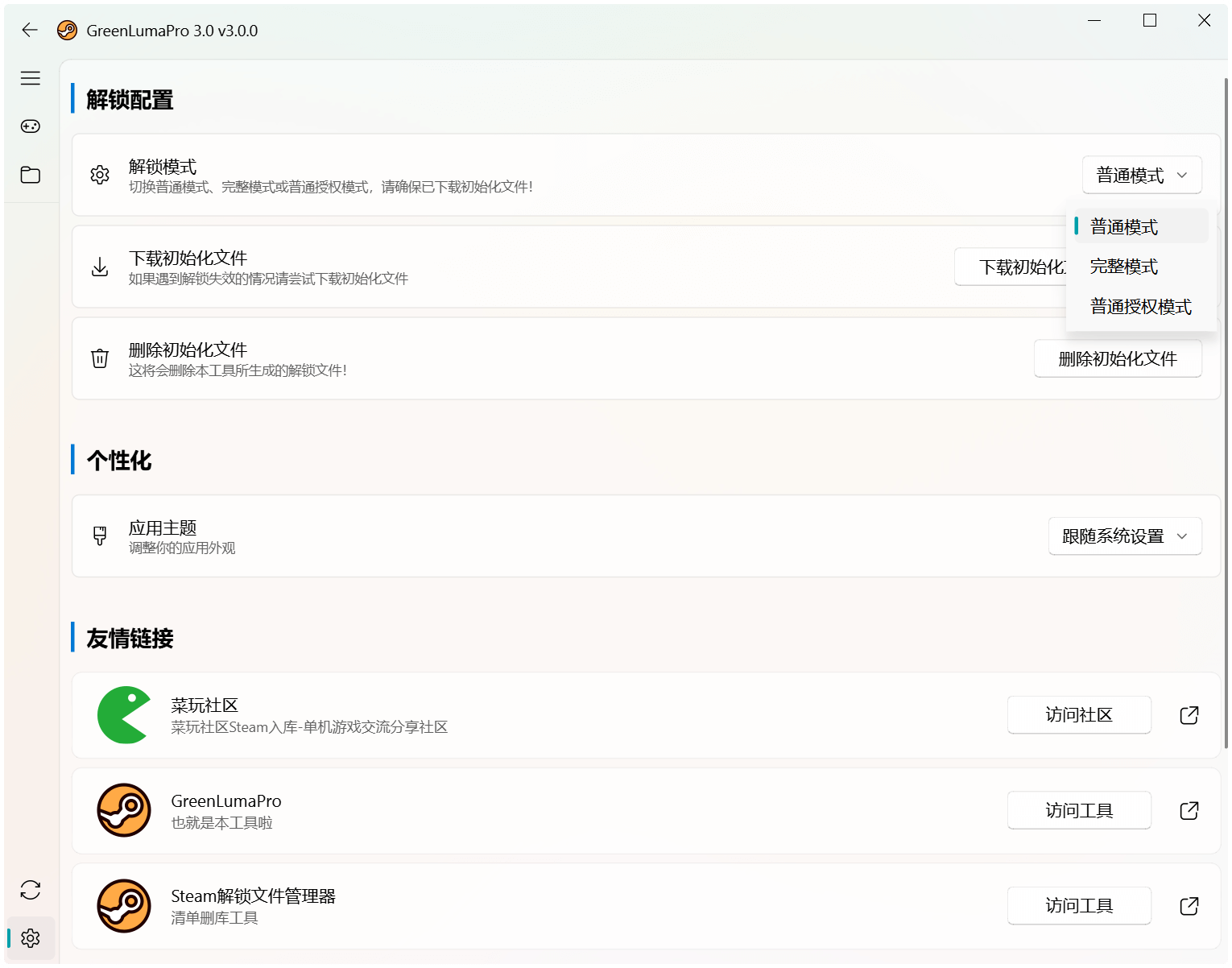Click the theme brush icon beside 应用主题
The image size is (1232, 968).
pyautogui.click(x=100, y=536)
